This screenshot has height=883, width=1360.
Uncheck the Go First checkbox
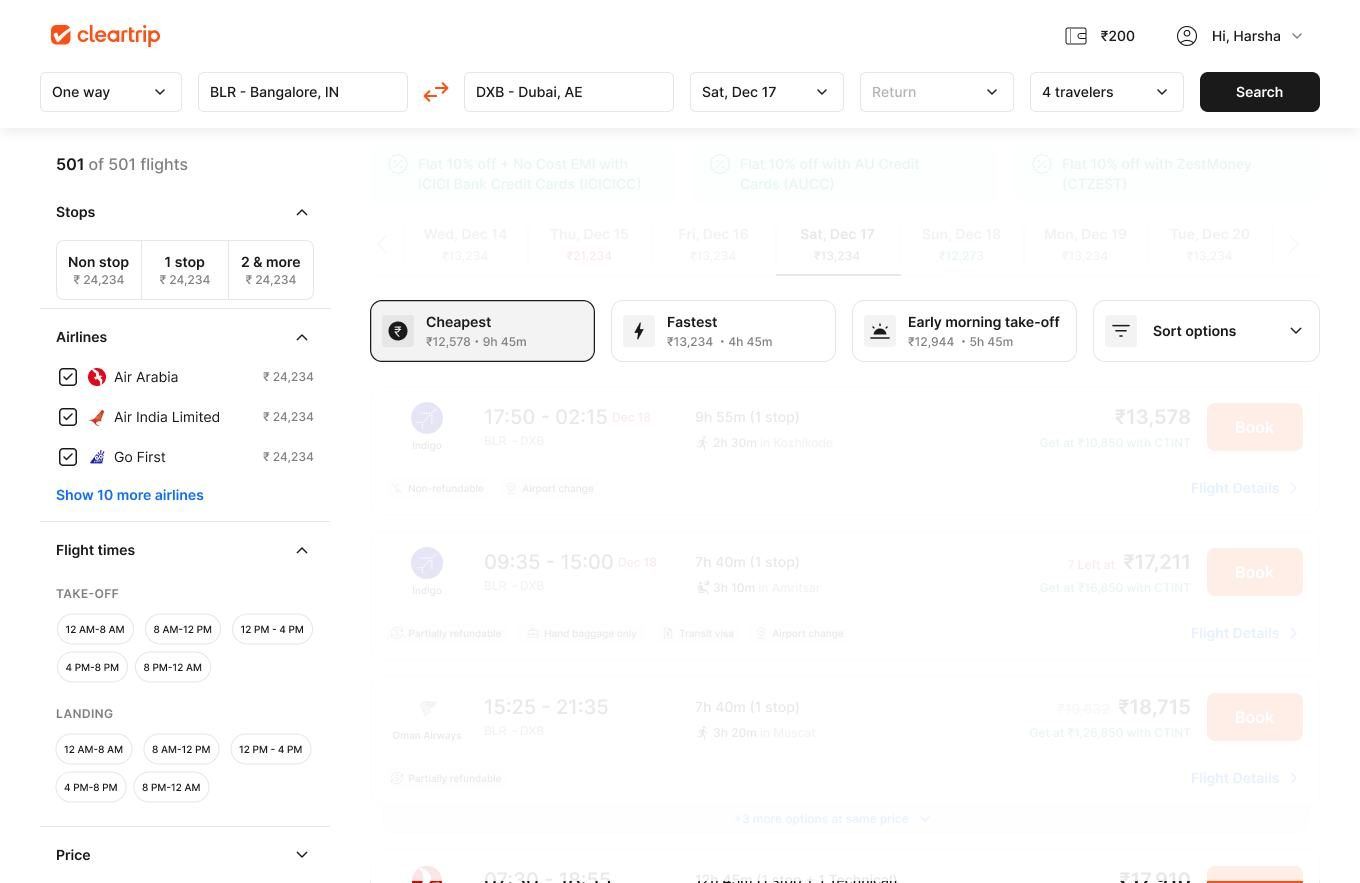68,457
